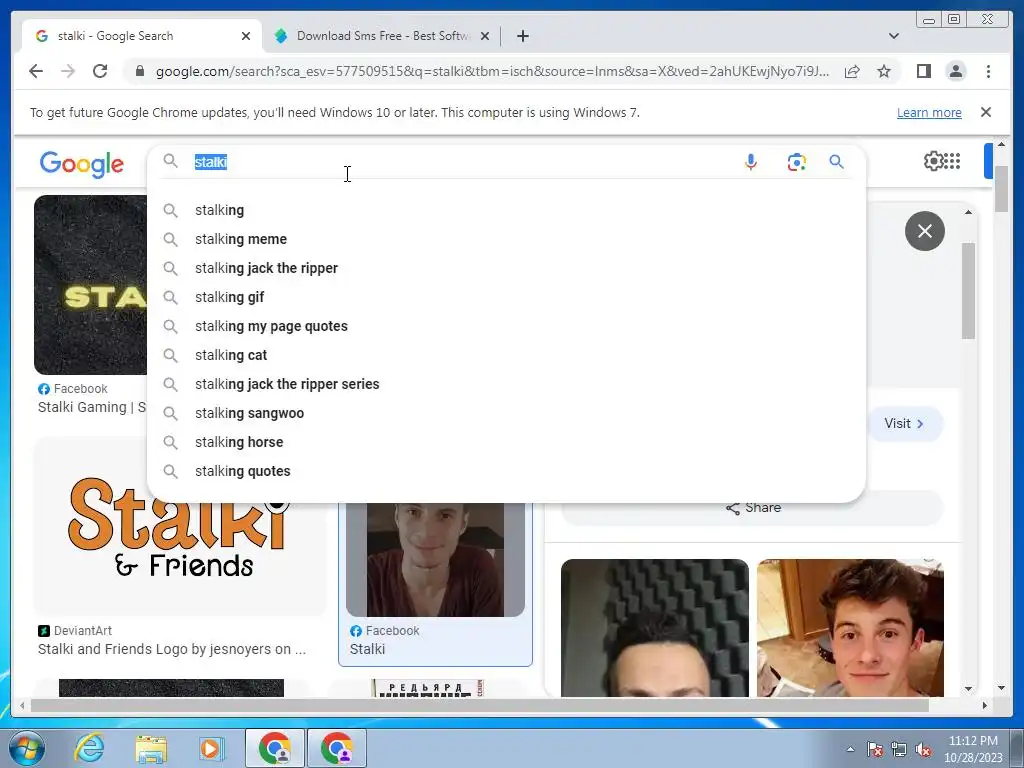Reload the current page

[x=100, y=71]
